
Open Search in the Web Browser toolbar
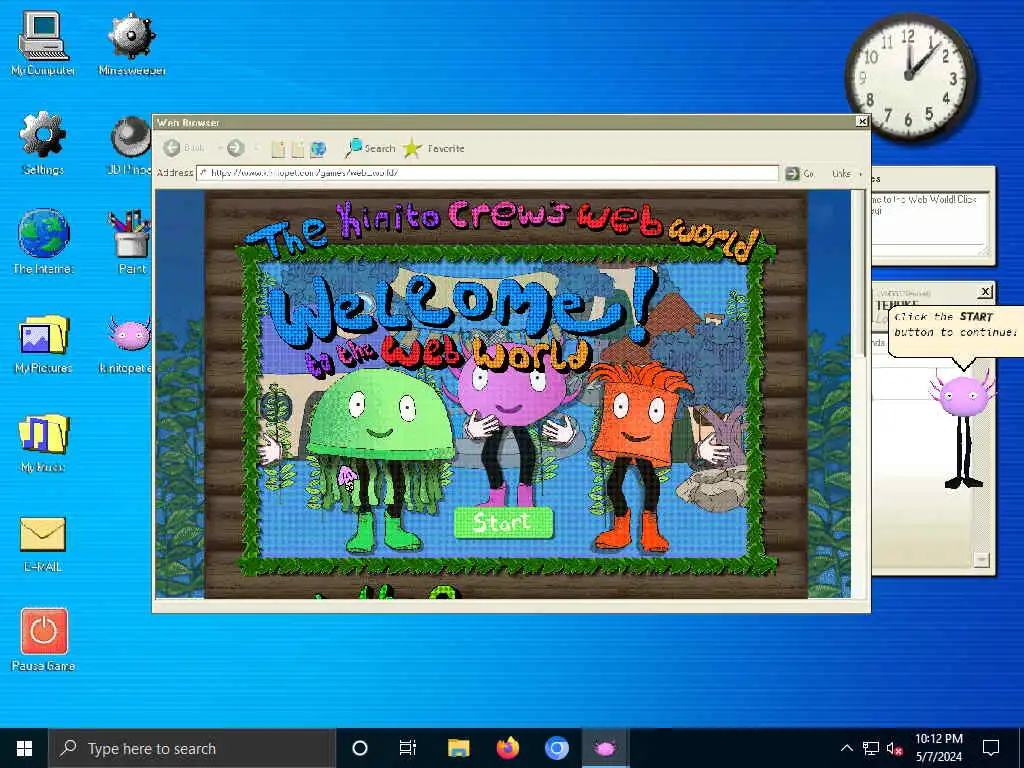[370, 148]
